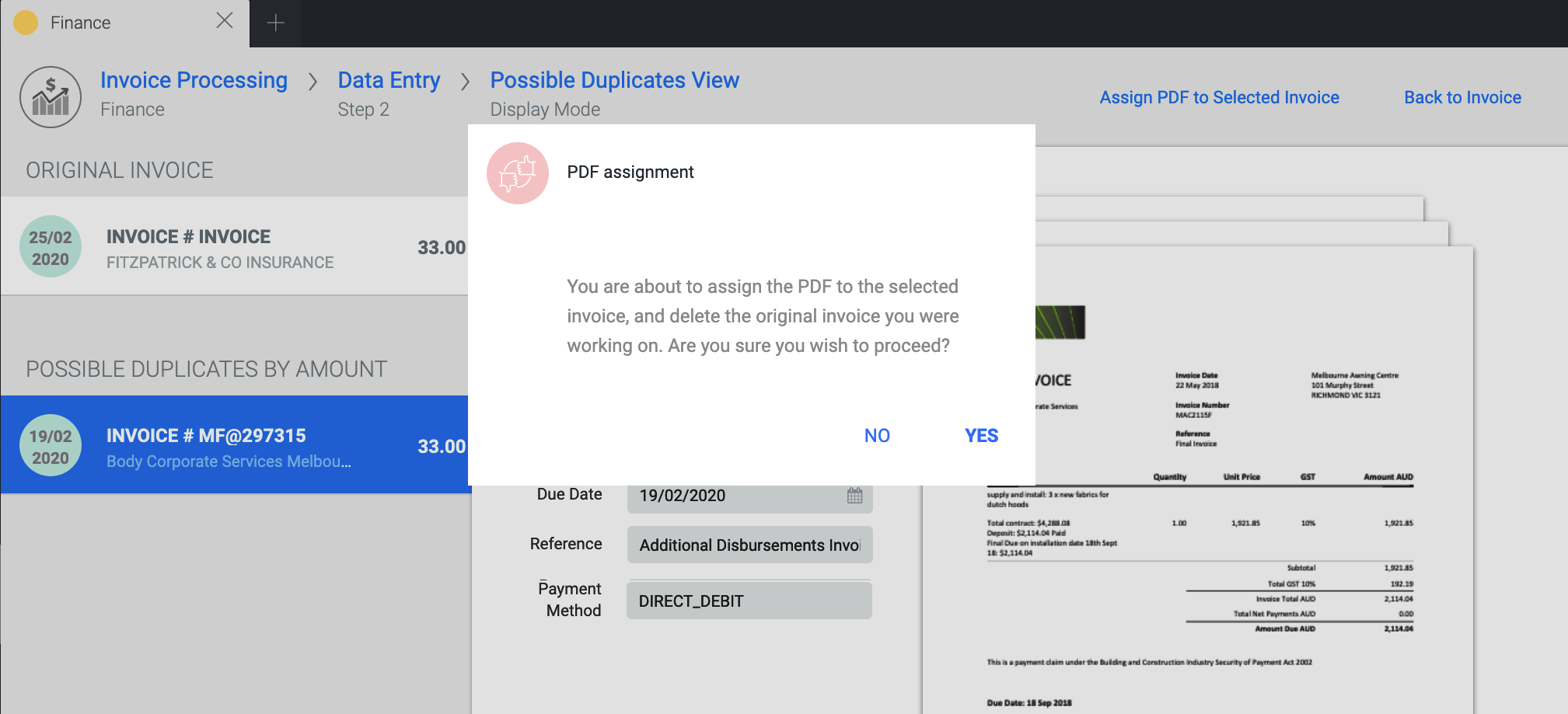This screenshot has height=714, width=1568.
Task: Click the 19/02 2020 date badge
Action: (x=51, y=446)
